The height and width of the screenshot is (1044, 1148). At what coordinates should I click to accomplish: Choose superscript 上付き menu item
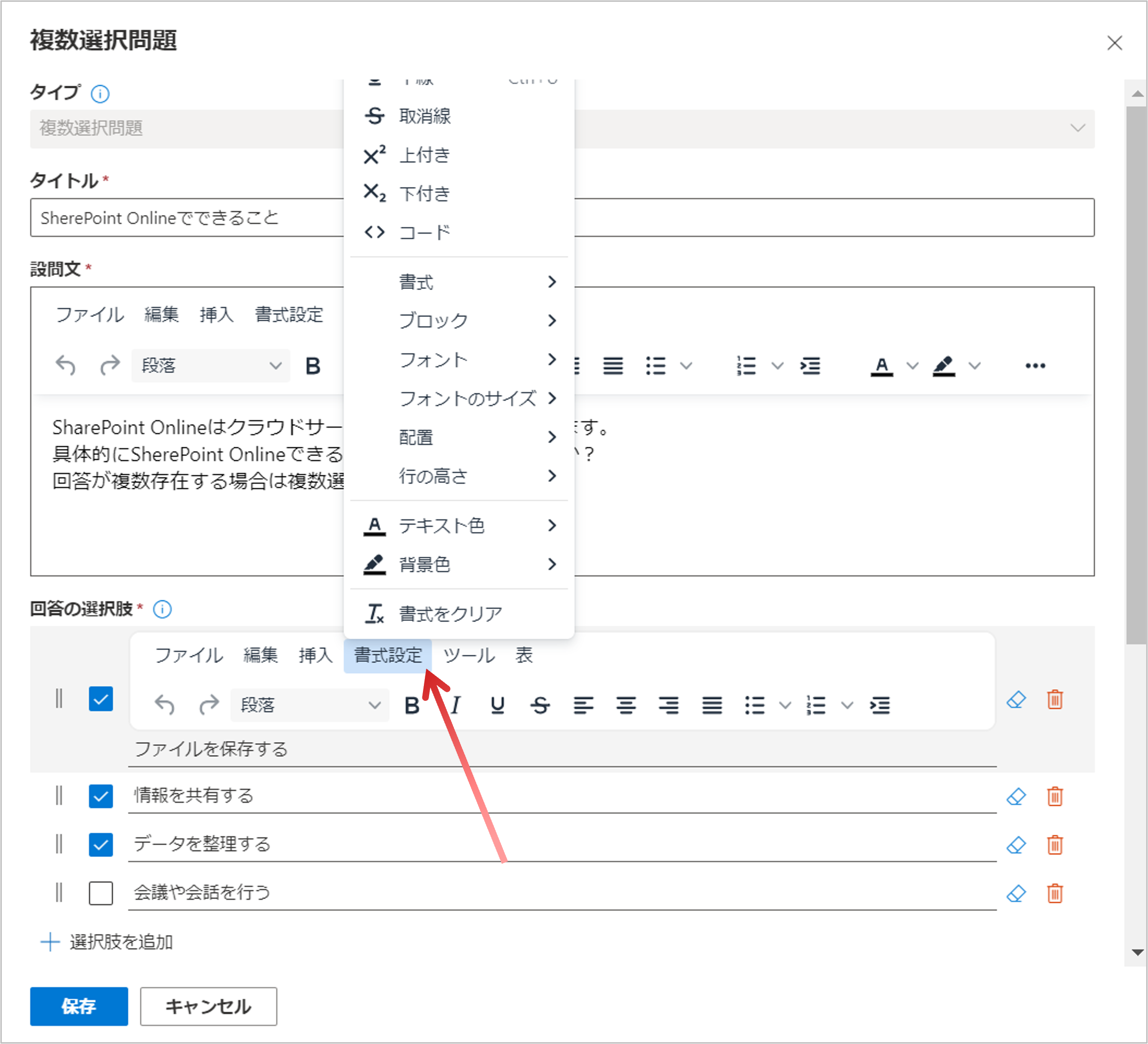[x=459, y=155]
